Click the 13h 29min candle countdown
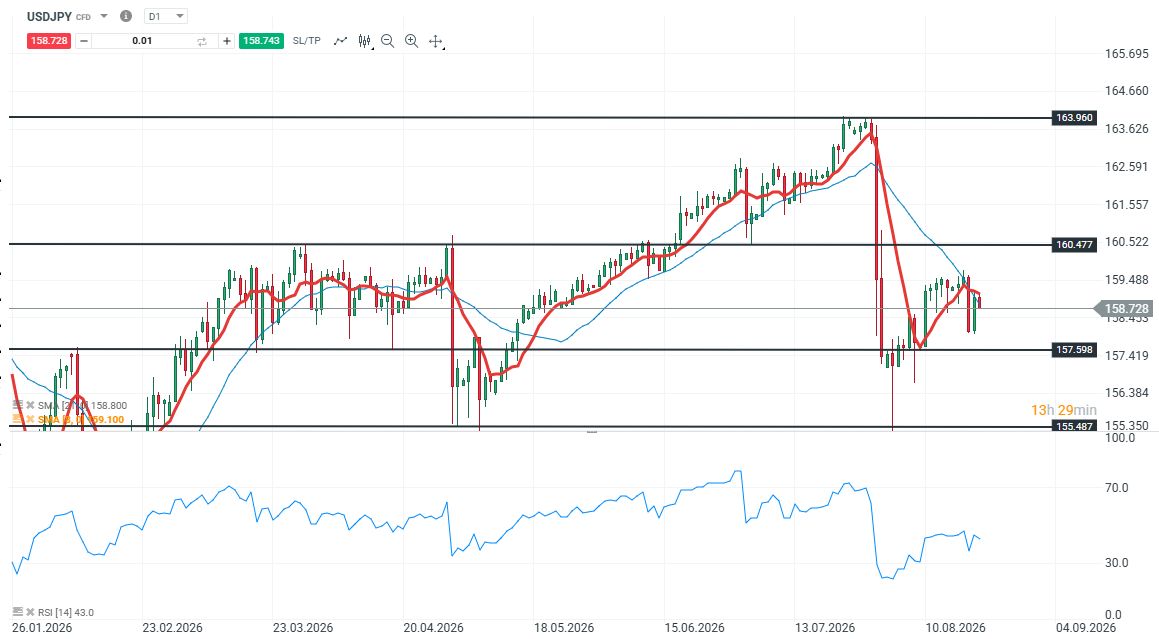 click(x=1064, y=410)
